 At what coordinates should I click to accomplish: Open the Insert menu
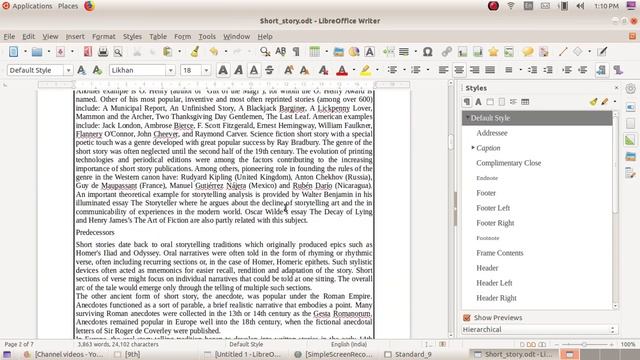75,36
